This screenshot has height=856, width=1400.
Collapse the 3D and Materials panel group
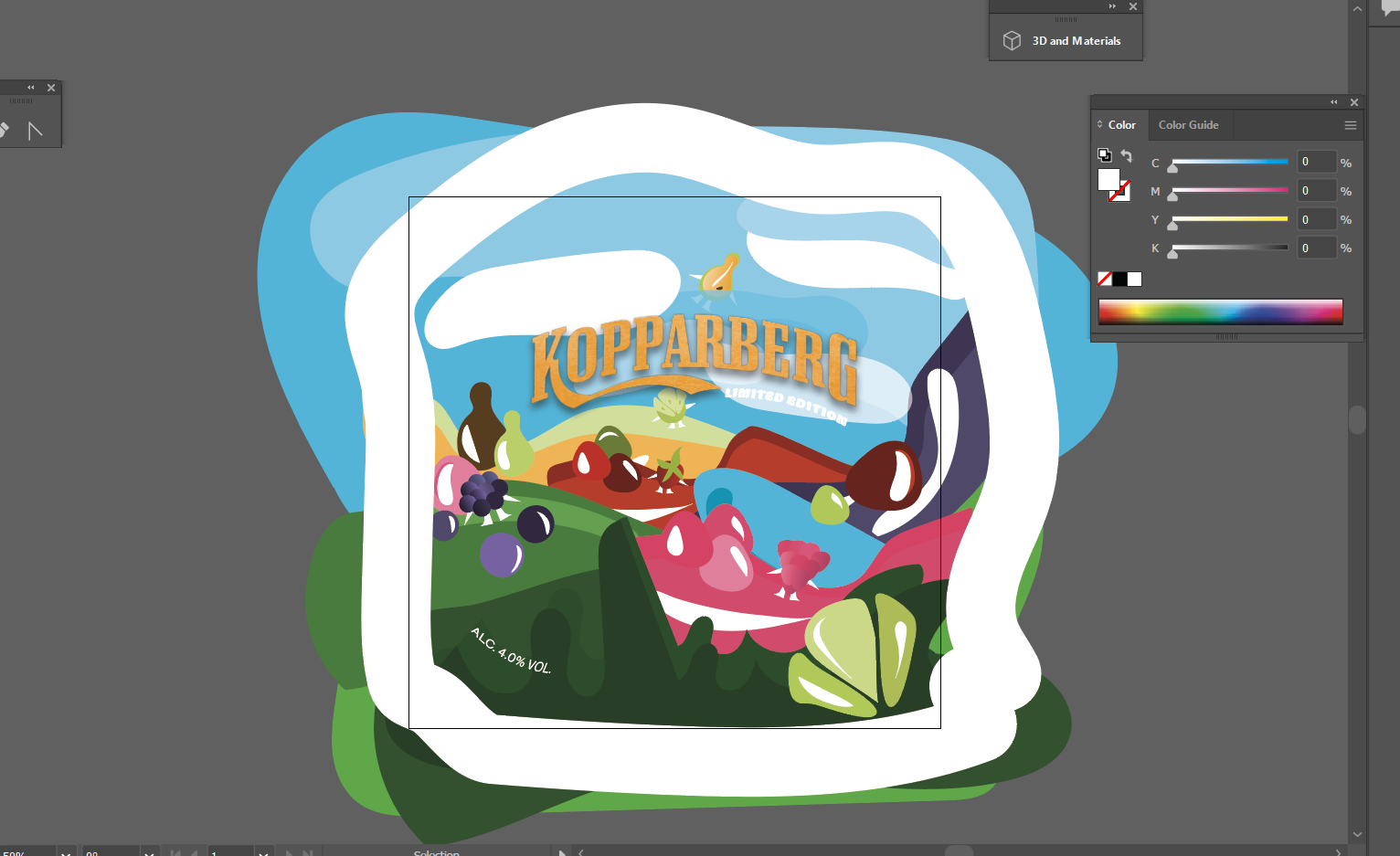[x=1113, y=6]
